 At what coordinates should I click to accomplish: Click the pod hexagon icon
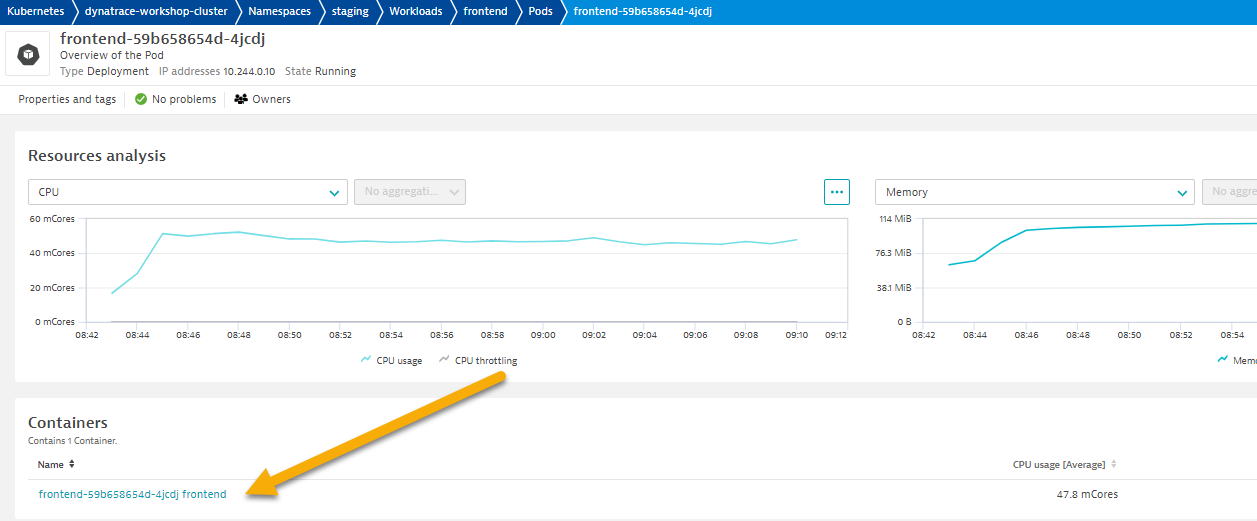[x=27, y=54]
